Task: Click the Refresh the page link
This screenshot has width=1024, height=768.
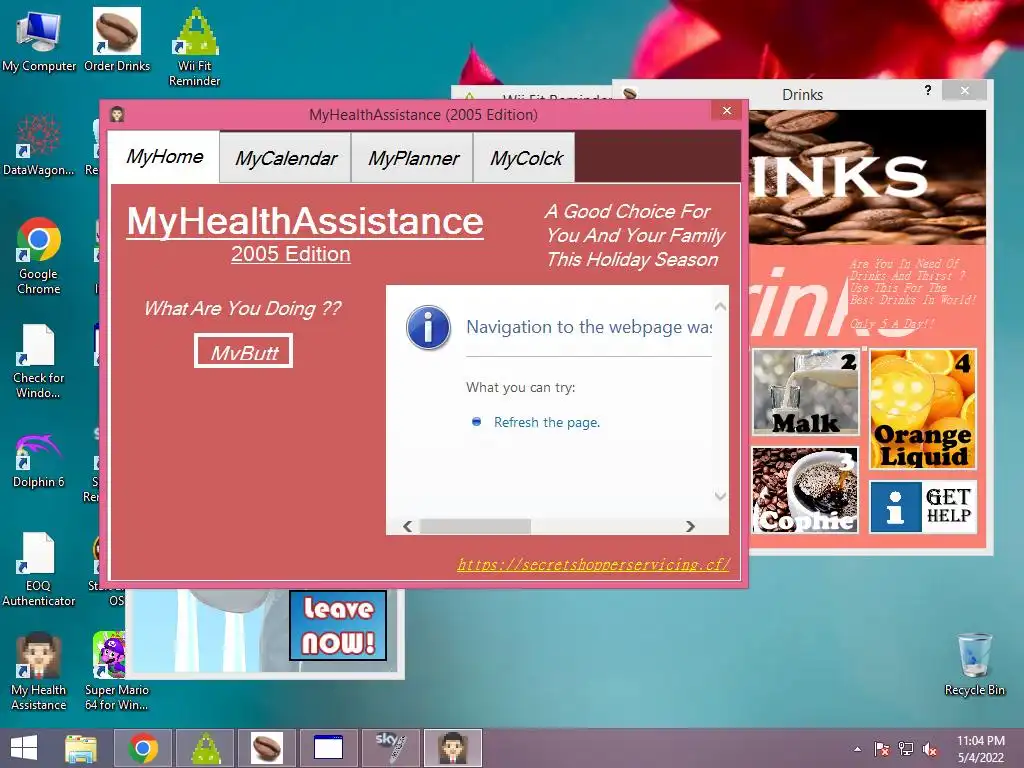Action: click(x=547, y=423)
